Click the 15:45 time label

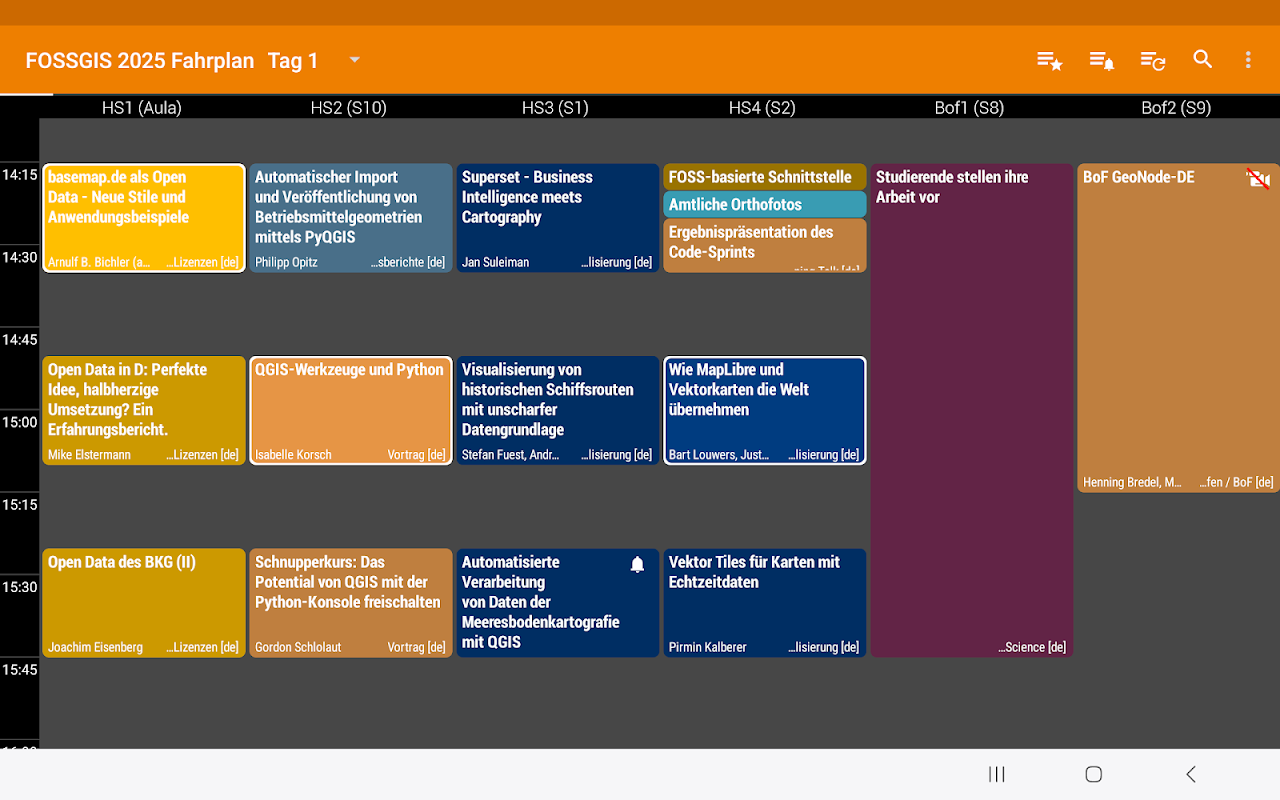point(20,670)
